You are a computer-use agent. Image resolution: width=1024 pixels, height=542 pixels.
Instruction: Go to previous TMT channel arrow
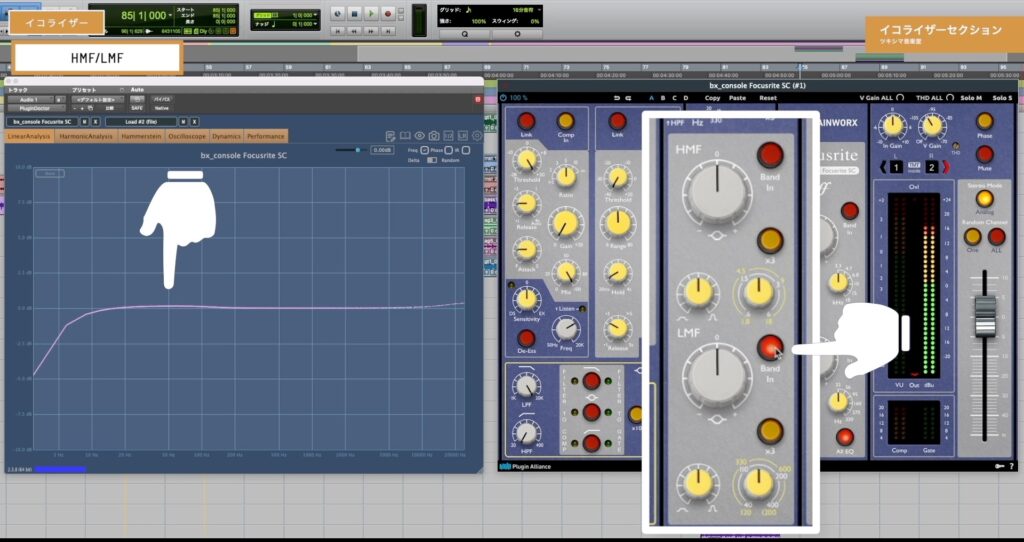[882, 168]
